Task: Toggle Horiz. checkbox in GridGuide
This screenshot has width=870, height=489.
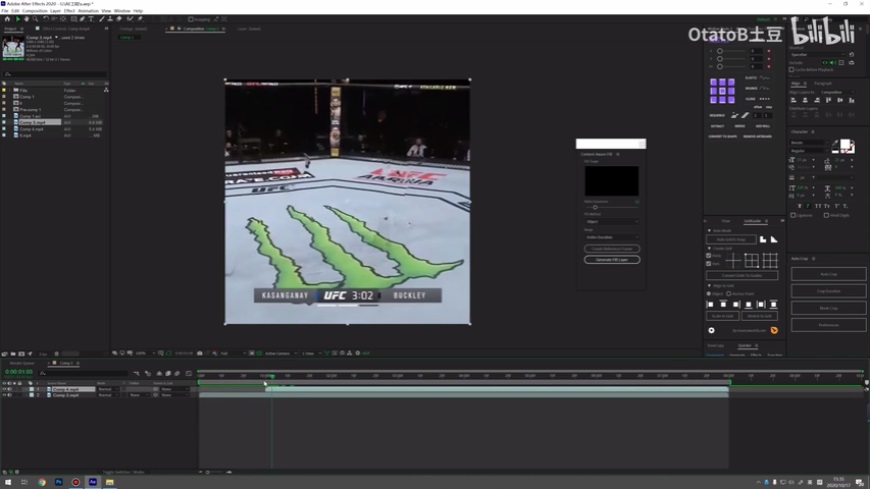Action: pos(709,255)
